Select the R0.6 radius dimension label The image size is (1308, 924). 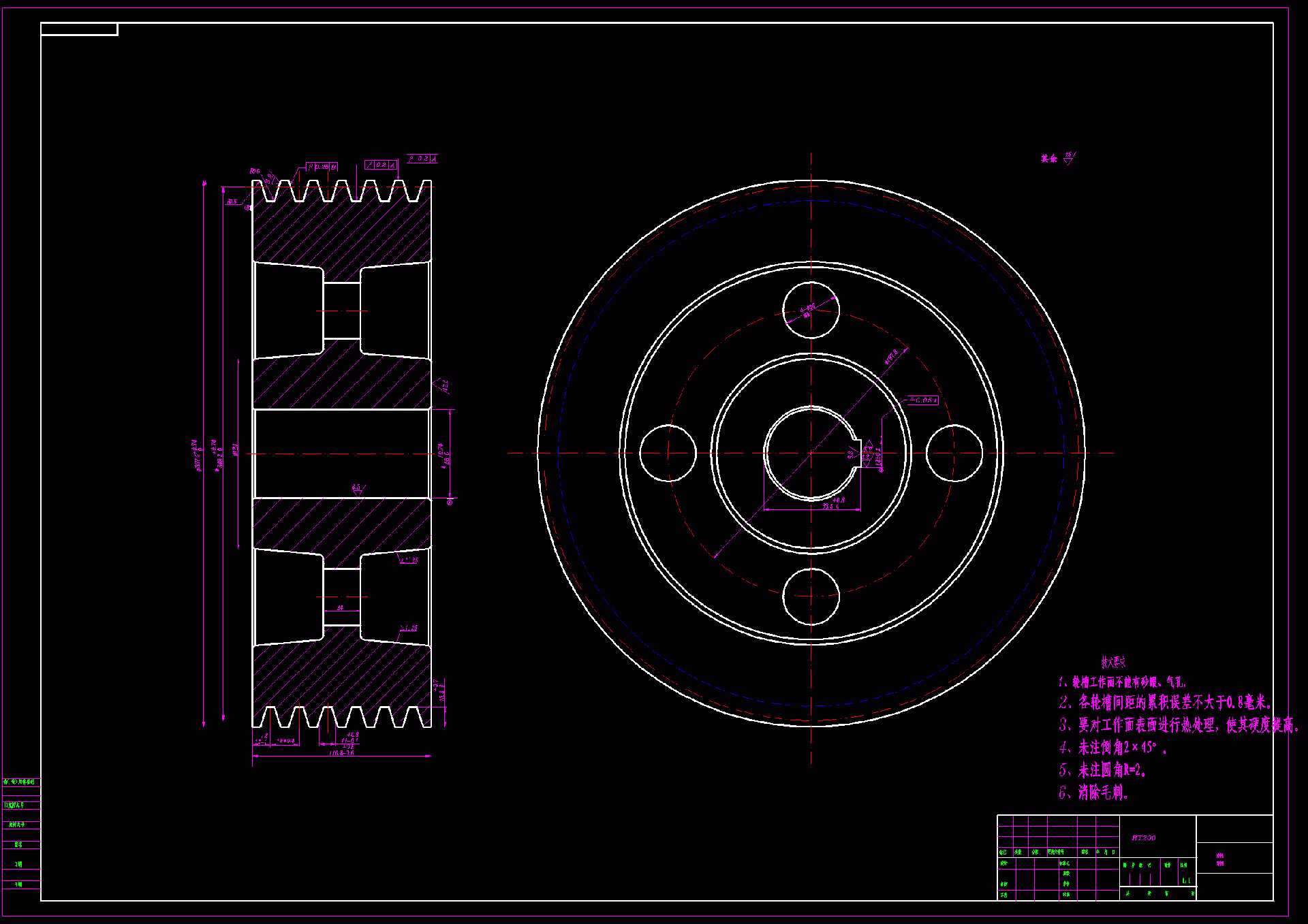point(255,171)
